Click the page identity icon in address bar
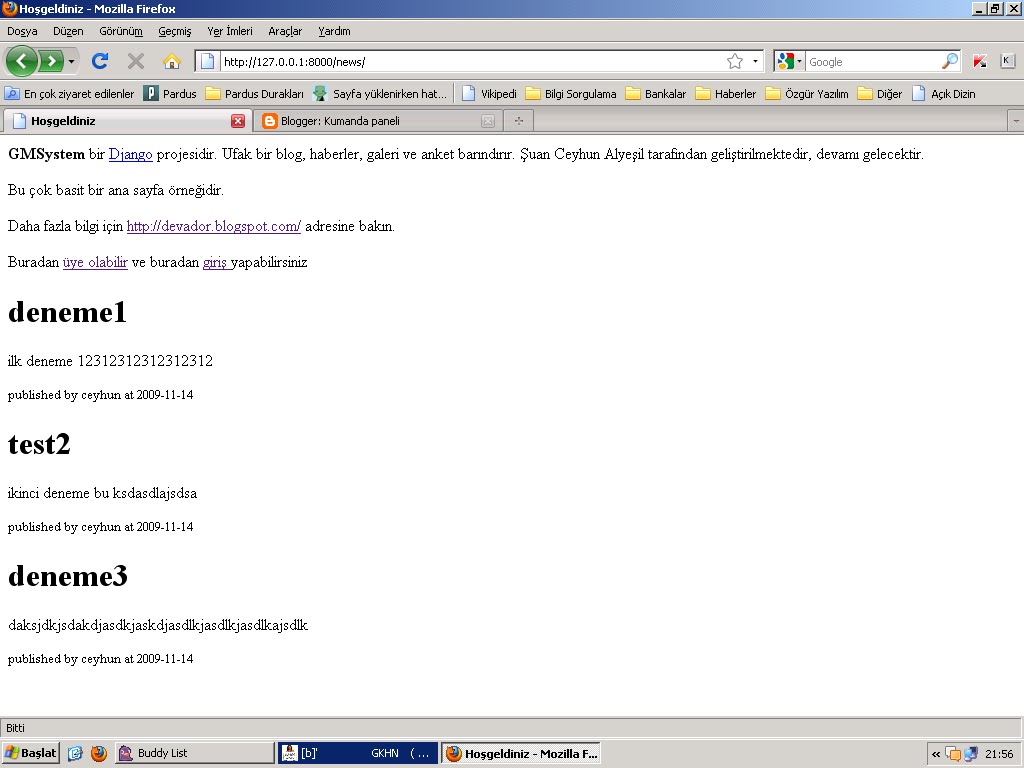 [x=207, y=61]
